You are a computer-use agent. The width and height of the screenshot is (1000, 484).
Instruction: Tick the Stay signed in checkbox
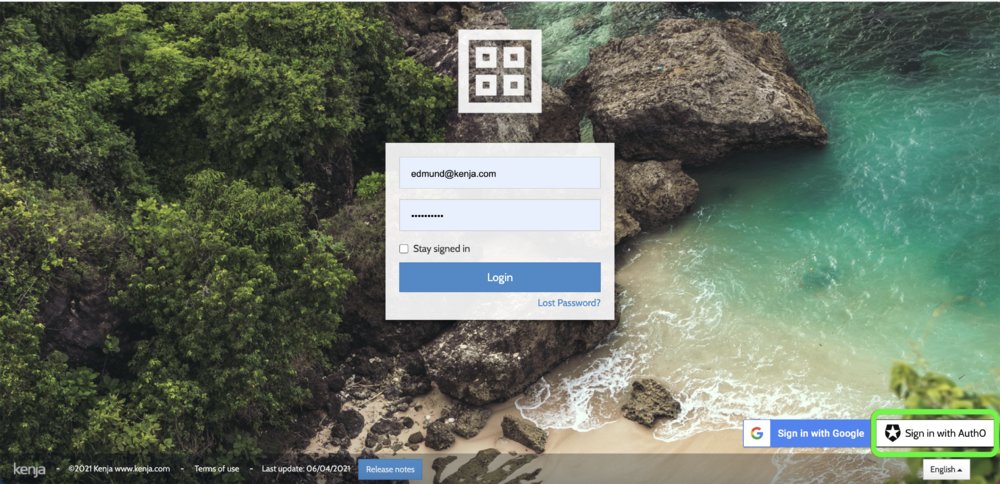(x=404, y=249)
